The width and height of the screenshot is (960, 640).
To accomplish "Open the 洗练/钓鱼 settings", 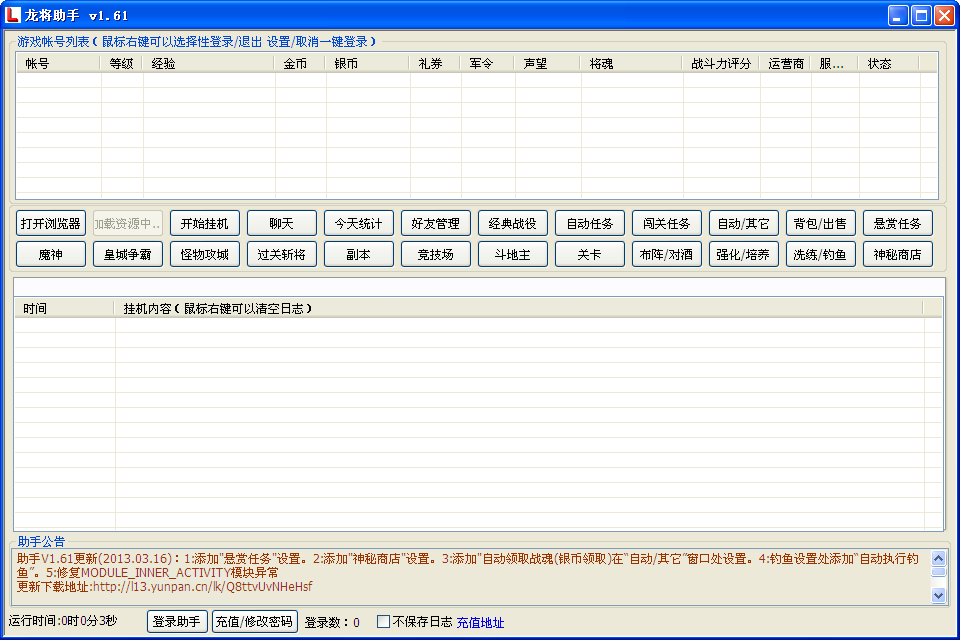I will [x=820, y=254].
